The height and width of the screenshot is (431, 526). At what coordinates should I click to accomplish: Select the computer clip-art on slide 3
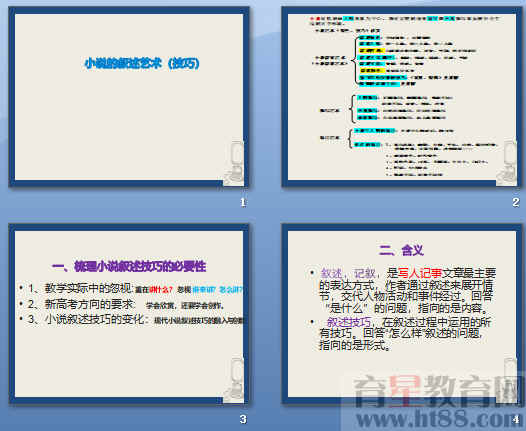pyautogui.click(x=235, y=380)
